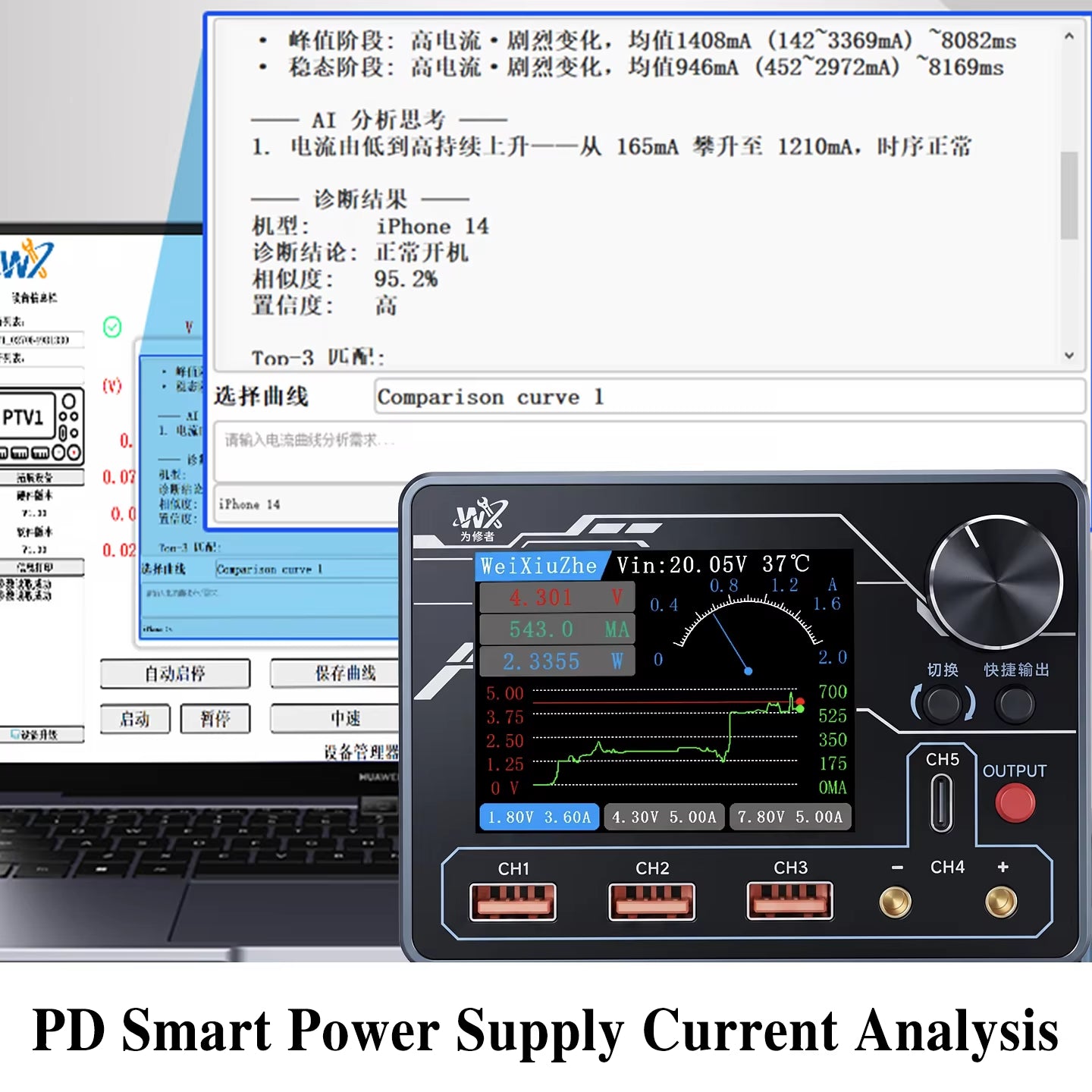Push the 快捷输出 quick output button
This screenshot has height=1092, width=1092.
[1015, 704]
